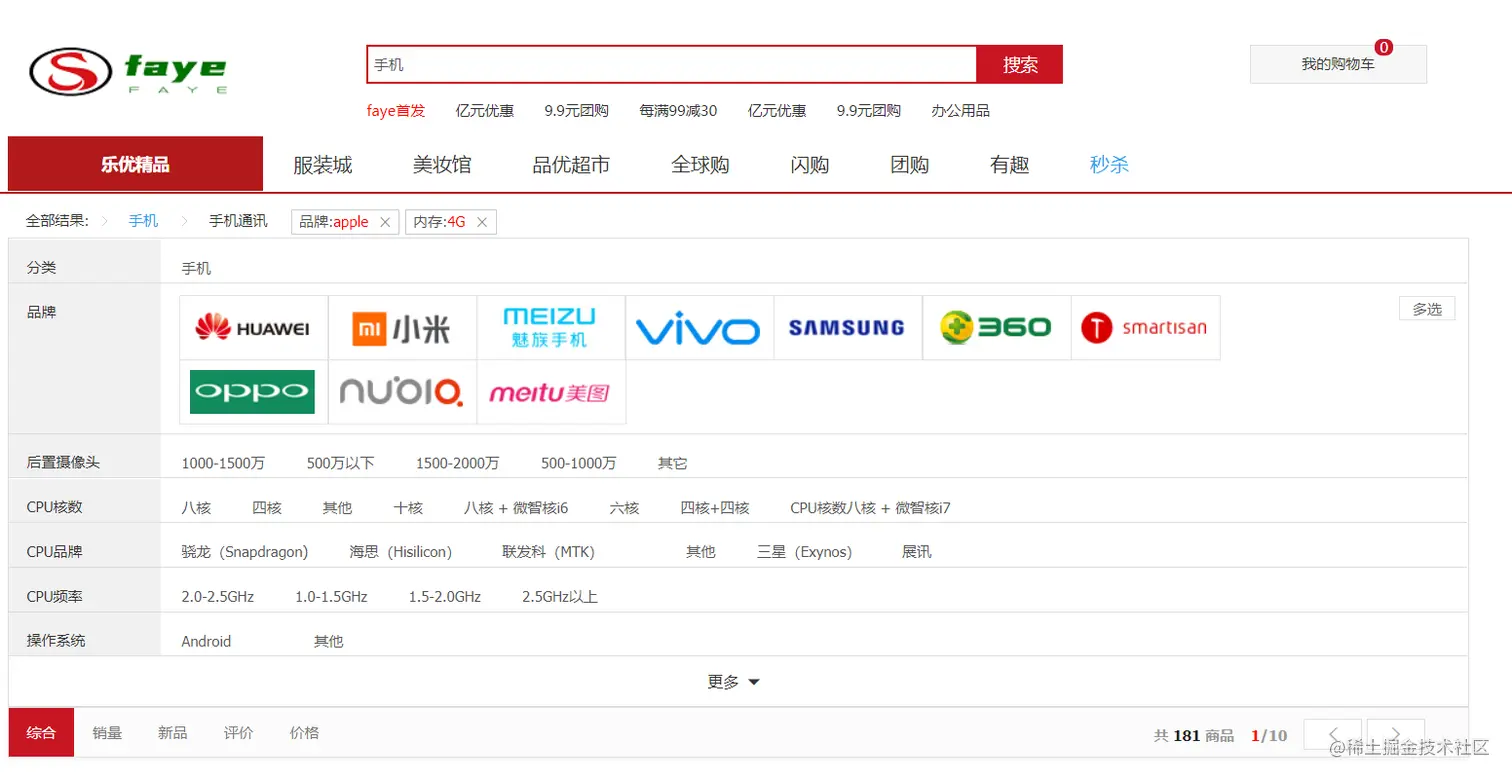Remove the 品牌:apple filter tag
1512x780 pixels.
(x=385, y=222)
